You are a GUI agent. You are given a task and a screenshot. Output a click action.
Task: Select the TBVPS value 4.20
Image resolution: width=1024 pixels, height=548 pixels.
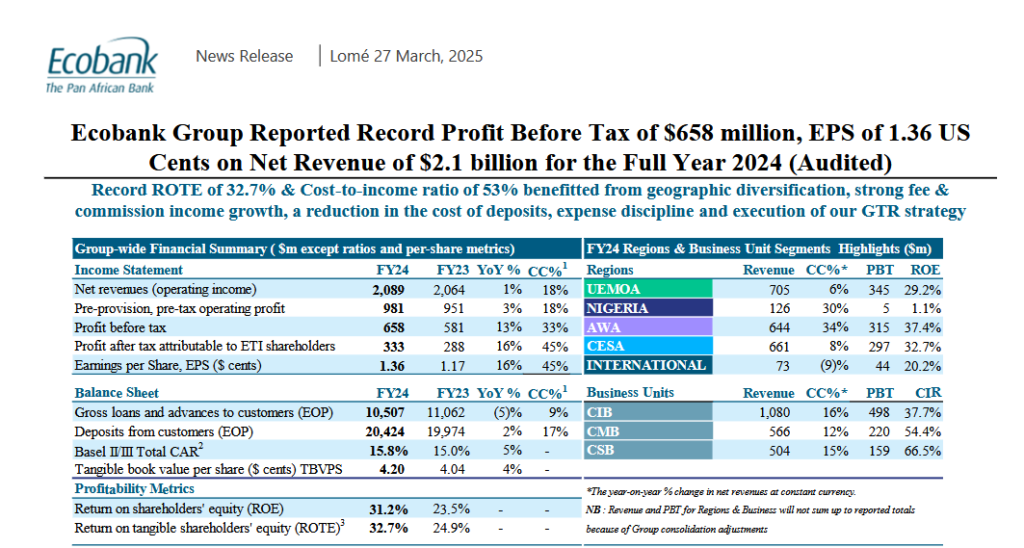click(x=392, y=469)
